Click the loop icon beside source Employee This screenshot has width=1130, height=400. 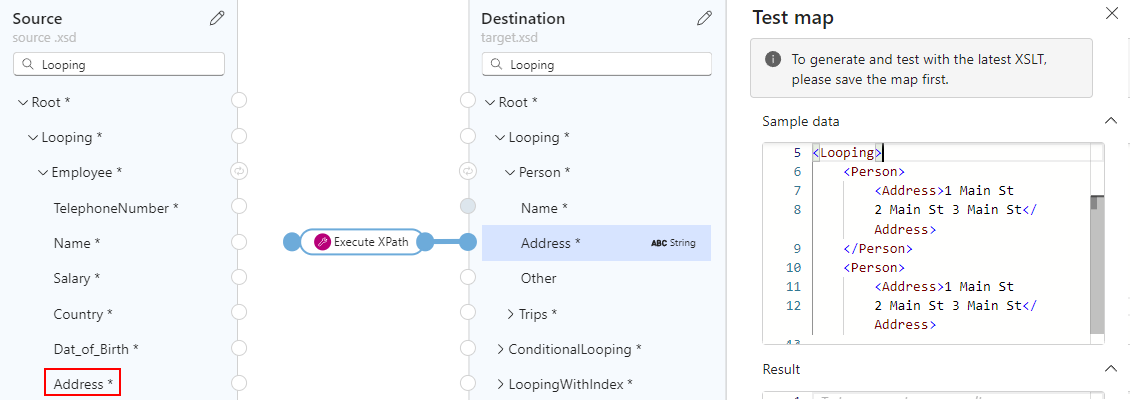239,171
